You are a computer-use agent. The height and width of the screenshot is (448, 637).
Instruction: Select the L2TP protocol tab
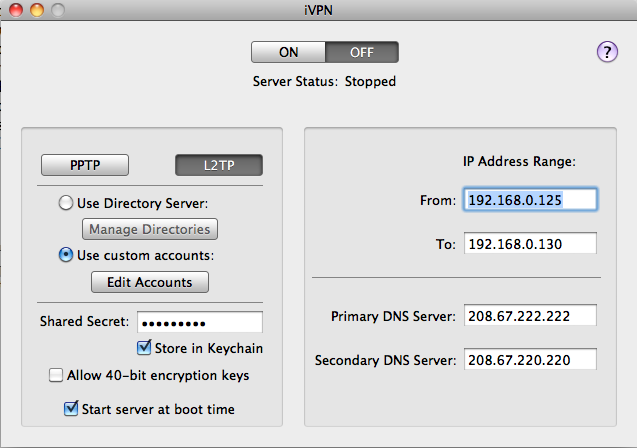pyautogui.click(x=219, y=165)
